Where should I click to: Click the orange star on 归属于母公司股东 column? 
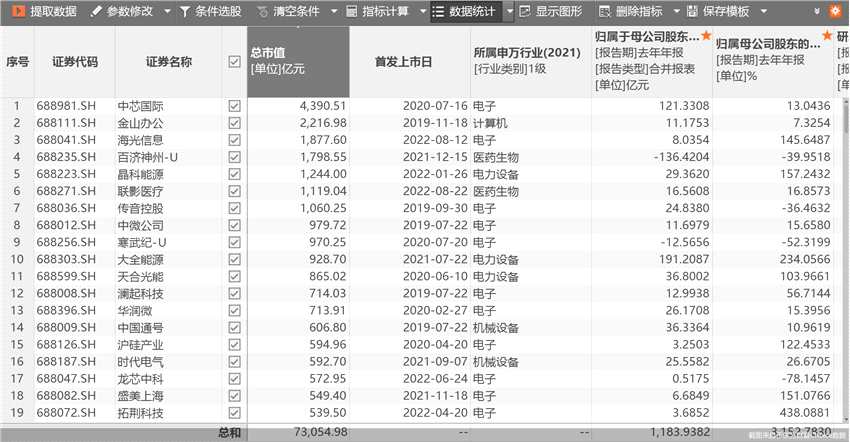[706, 36]
